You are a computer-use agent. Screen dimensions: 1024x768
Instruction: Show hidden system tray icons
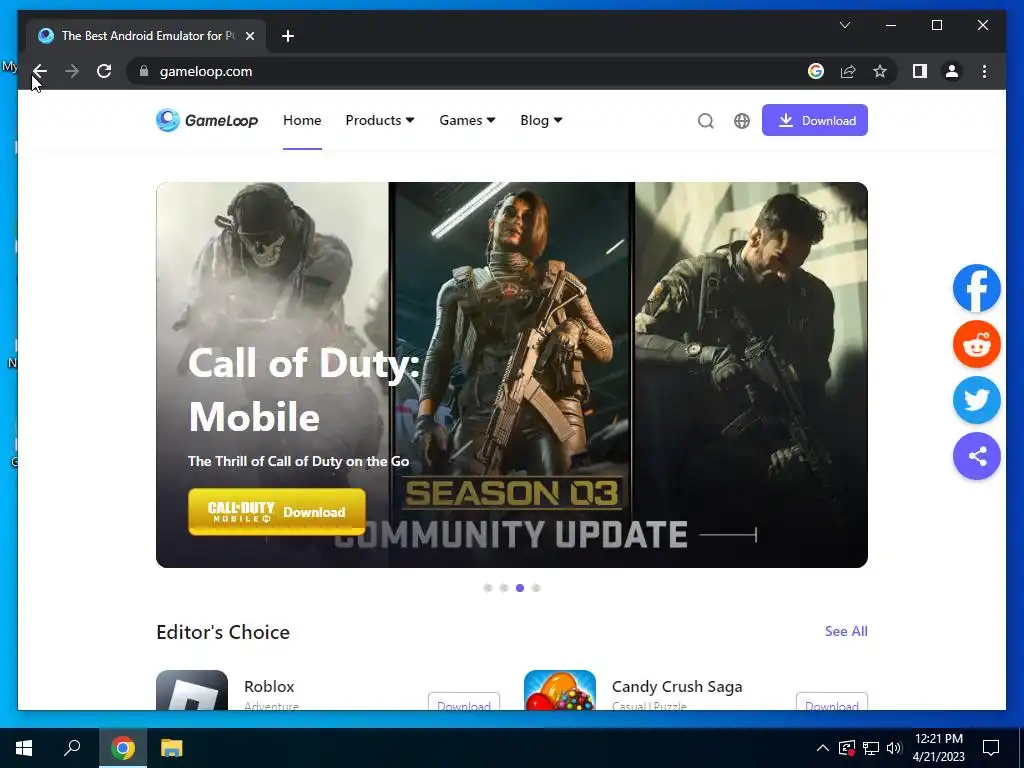tap(823, 748)
